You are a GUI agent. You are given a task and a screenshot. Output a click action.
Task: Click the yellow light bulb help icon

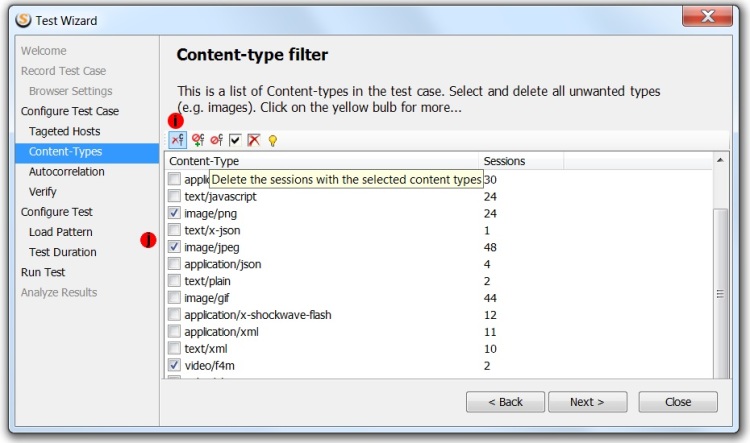(273, 141)
